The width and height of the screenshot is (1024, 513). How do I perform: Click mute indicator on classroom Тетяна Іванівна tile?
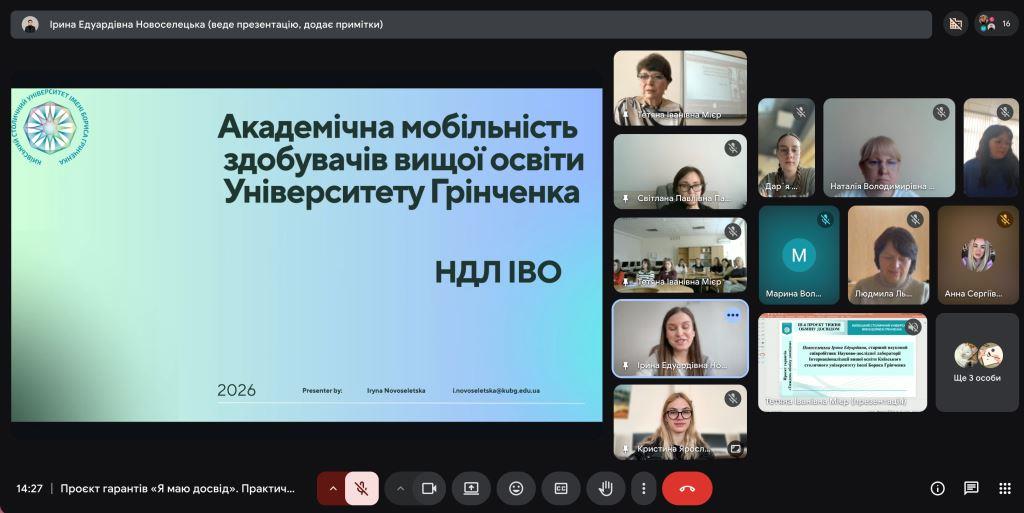[x=733, y=231]
